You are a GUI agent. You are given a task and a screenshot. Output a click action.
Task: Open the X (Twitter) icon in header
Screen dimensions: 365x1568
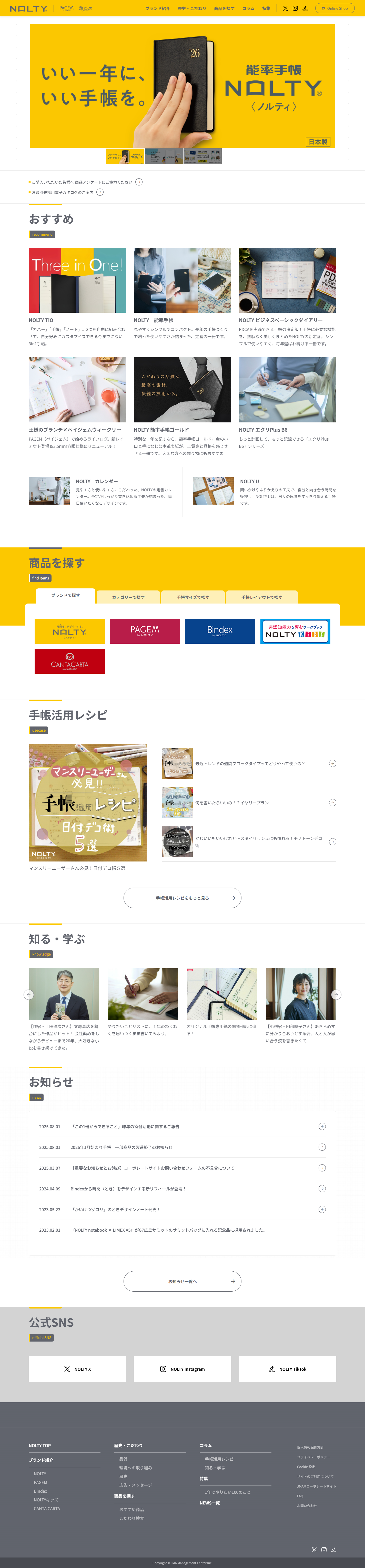pyautogui.click(x=285, y=8)
